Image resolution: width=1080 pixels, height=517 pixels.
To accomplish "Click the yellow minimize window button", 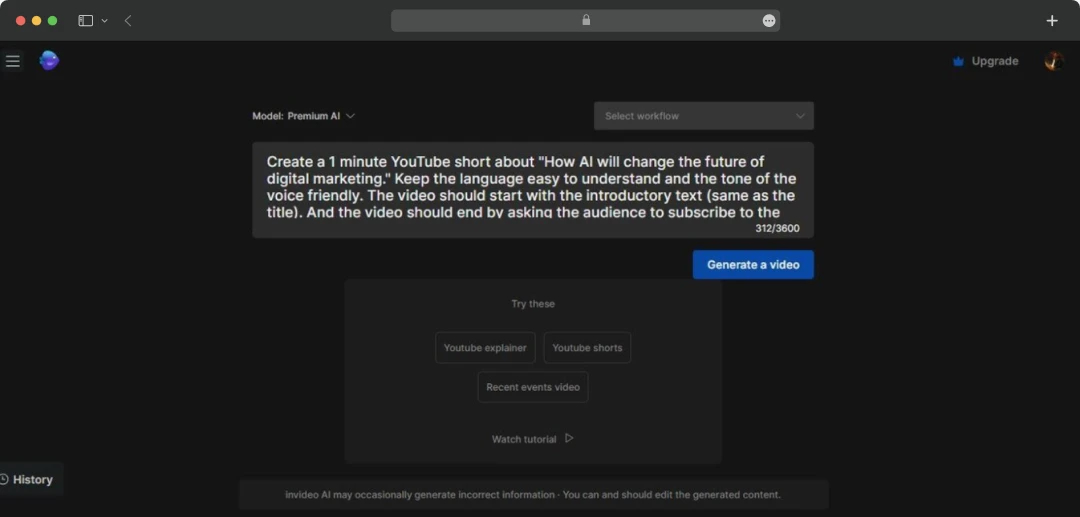I will pyautogui.click(x=37, y=21).
